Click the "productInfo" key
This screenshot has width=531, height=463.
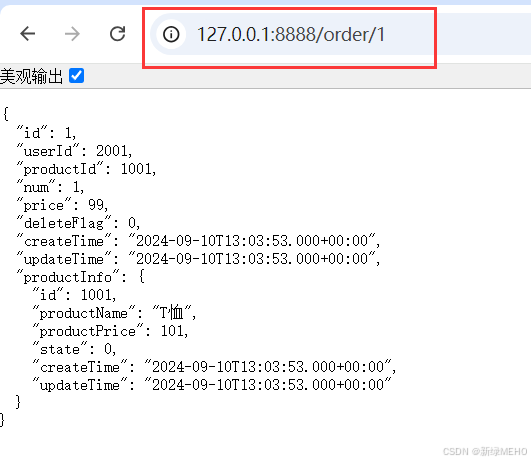68,277
